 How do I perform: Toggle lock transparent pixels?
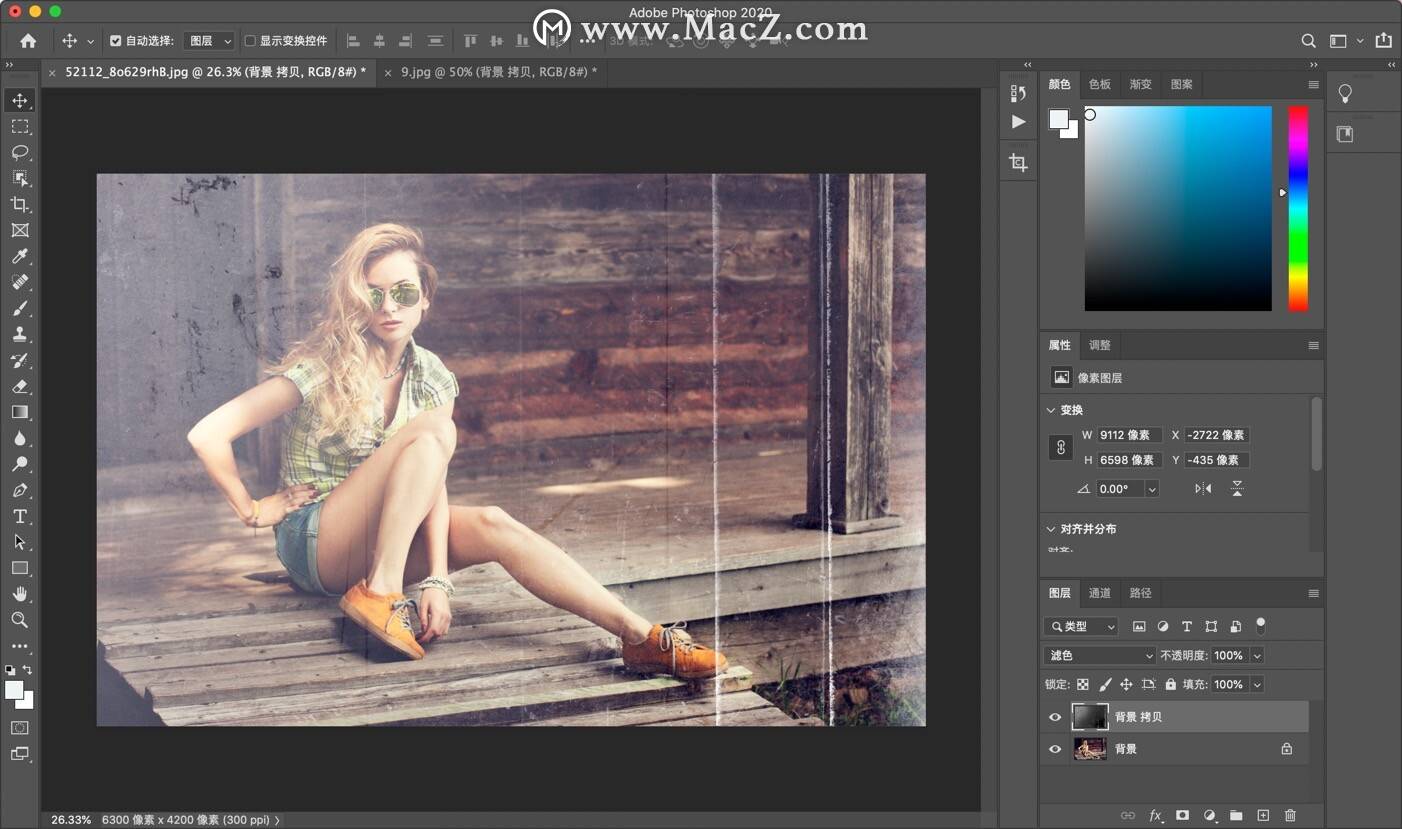1082,685
